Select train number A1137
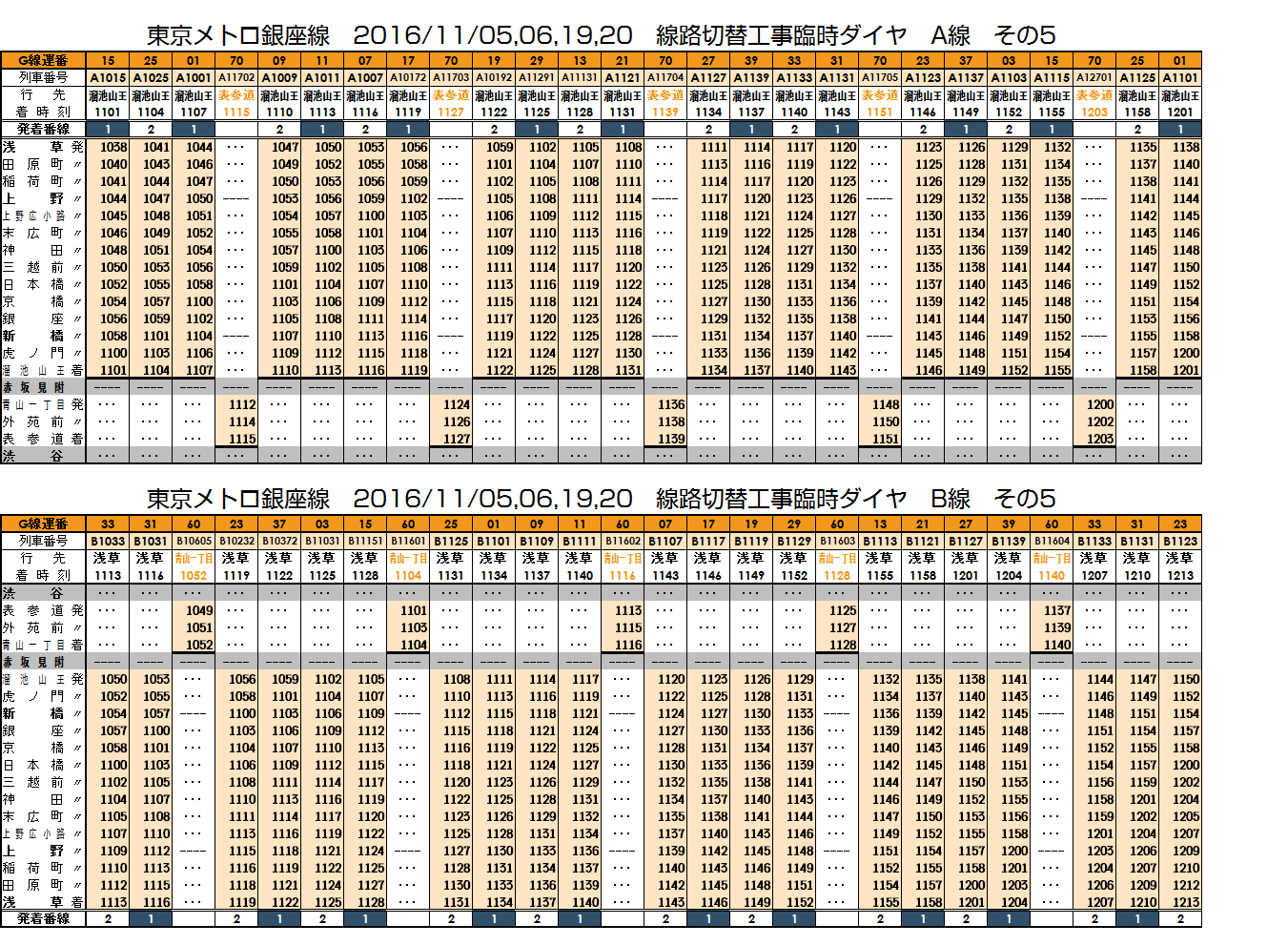This screenshot has width=1288, height=945. point(966,77)
